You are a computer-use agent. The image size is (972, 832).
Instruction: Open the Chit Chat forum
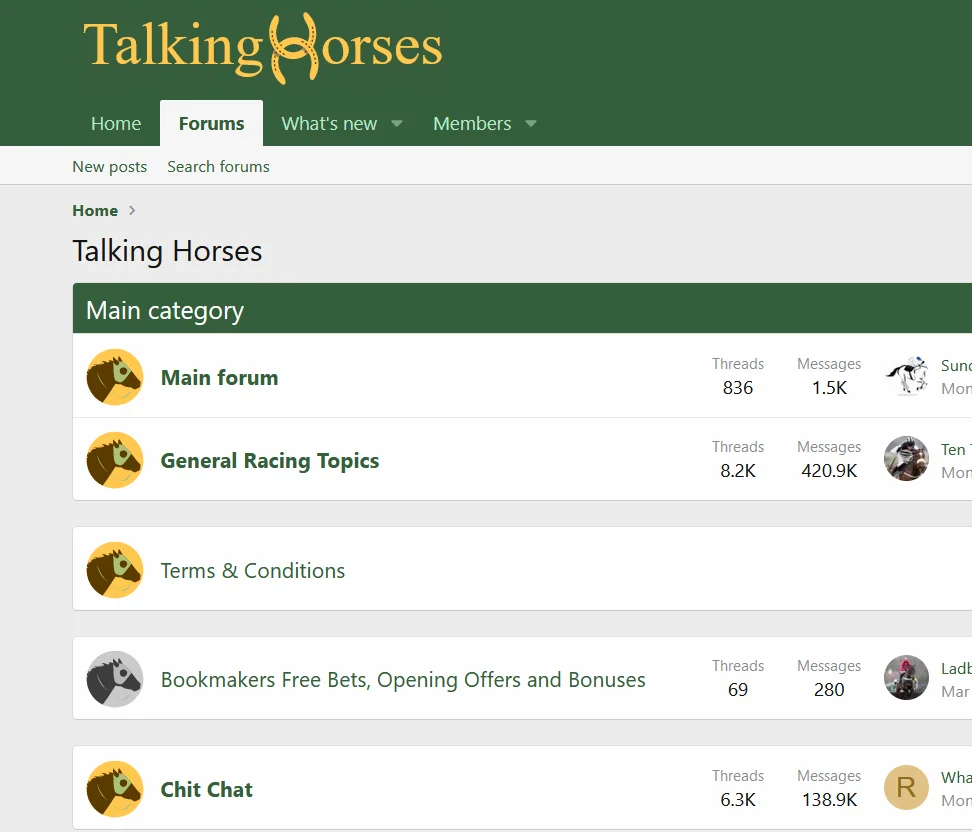point(206,789)
